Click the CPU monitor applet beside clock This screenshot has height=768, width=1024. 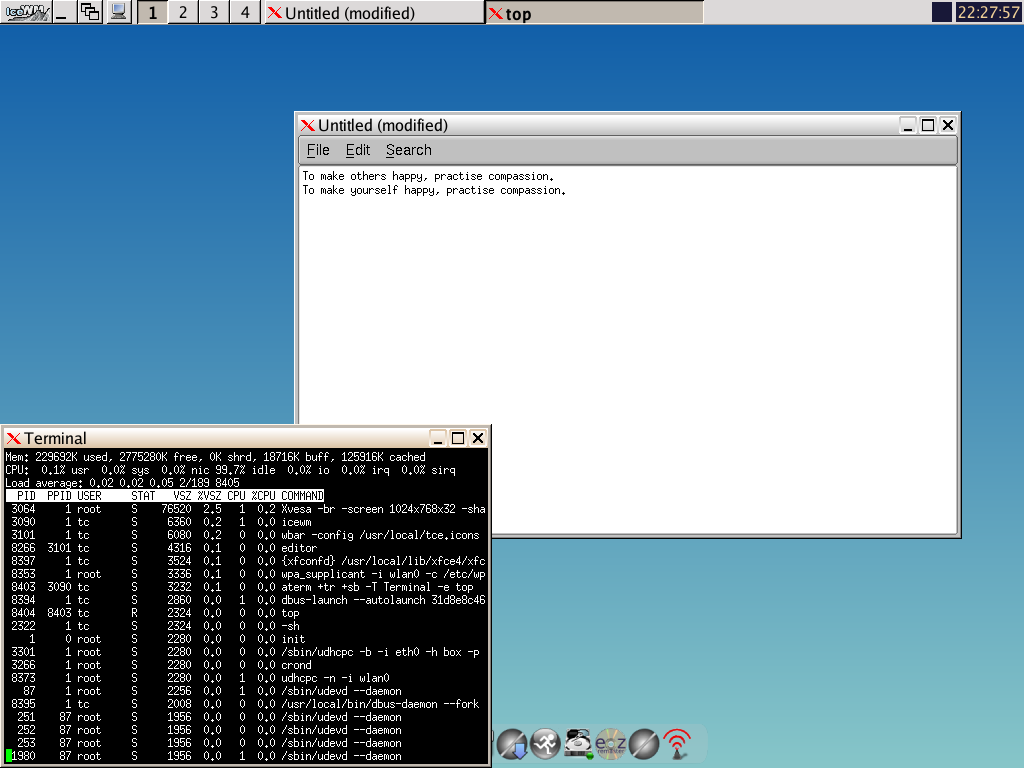point(941,12)
